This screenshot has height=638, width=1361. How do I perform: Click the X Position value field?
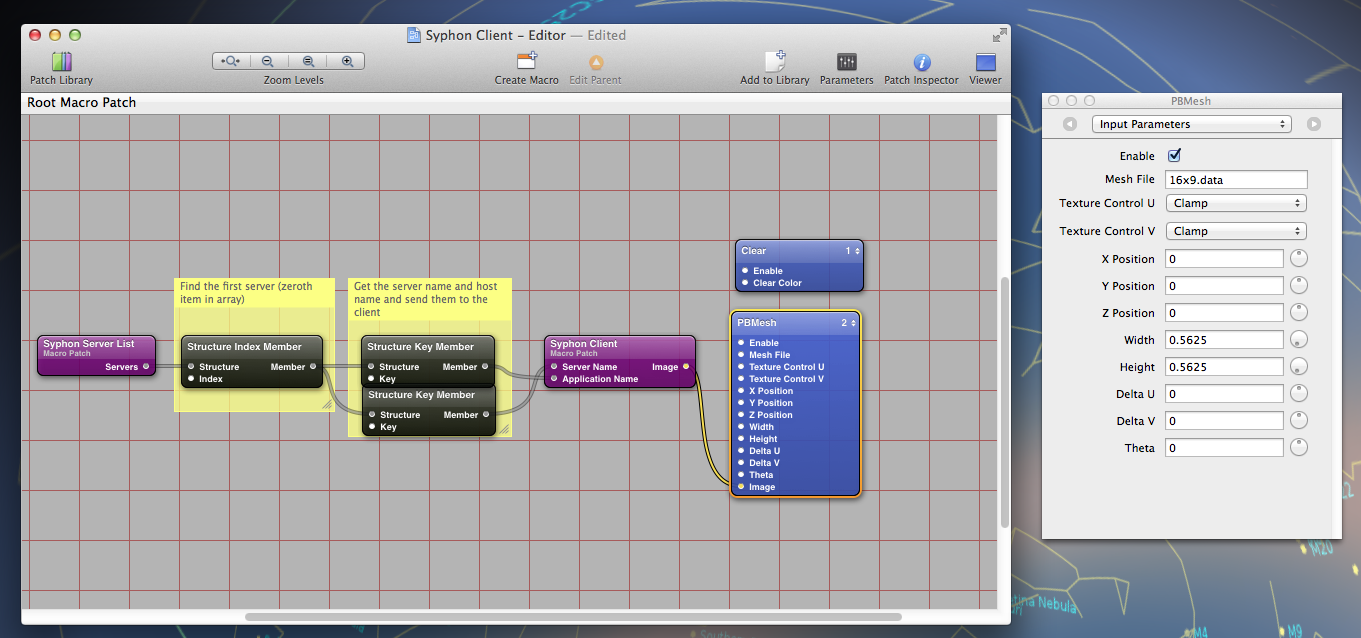point(1224,259)
